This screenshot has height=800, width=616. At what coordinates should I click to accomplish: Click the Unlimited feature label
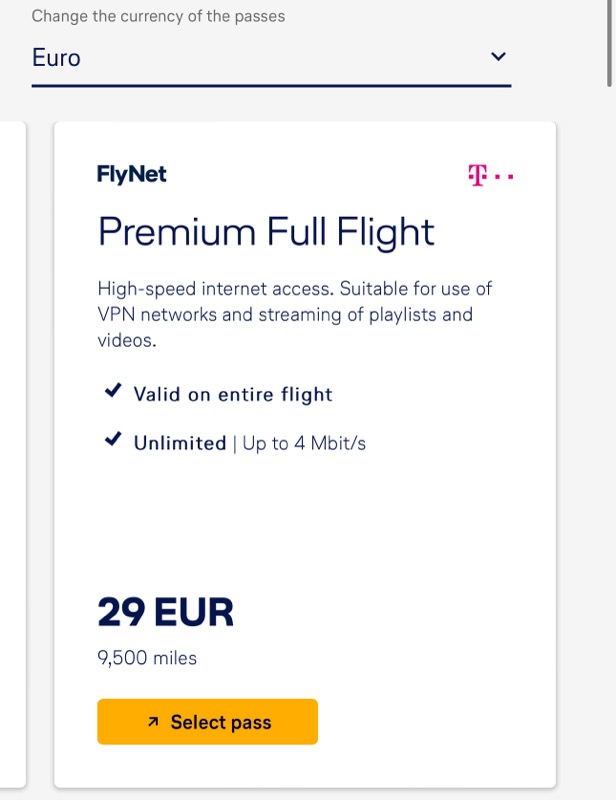(x=180, y=443)
